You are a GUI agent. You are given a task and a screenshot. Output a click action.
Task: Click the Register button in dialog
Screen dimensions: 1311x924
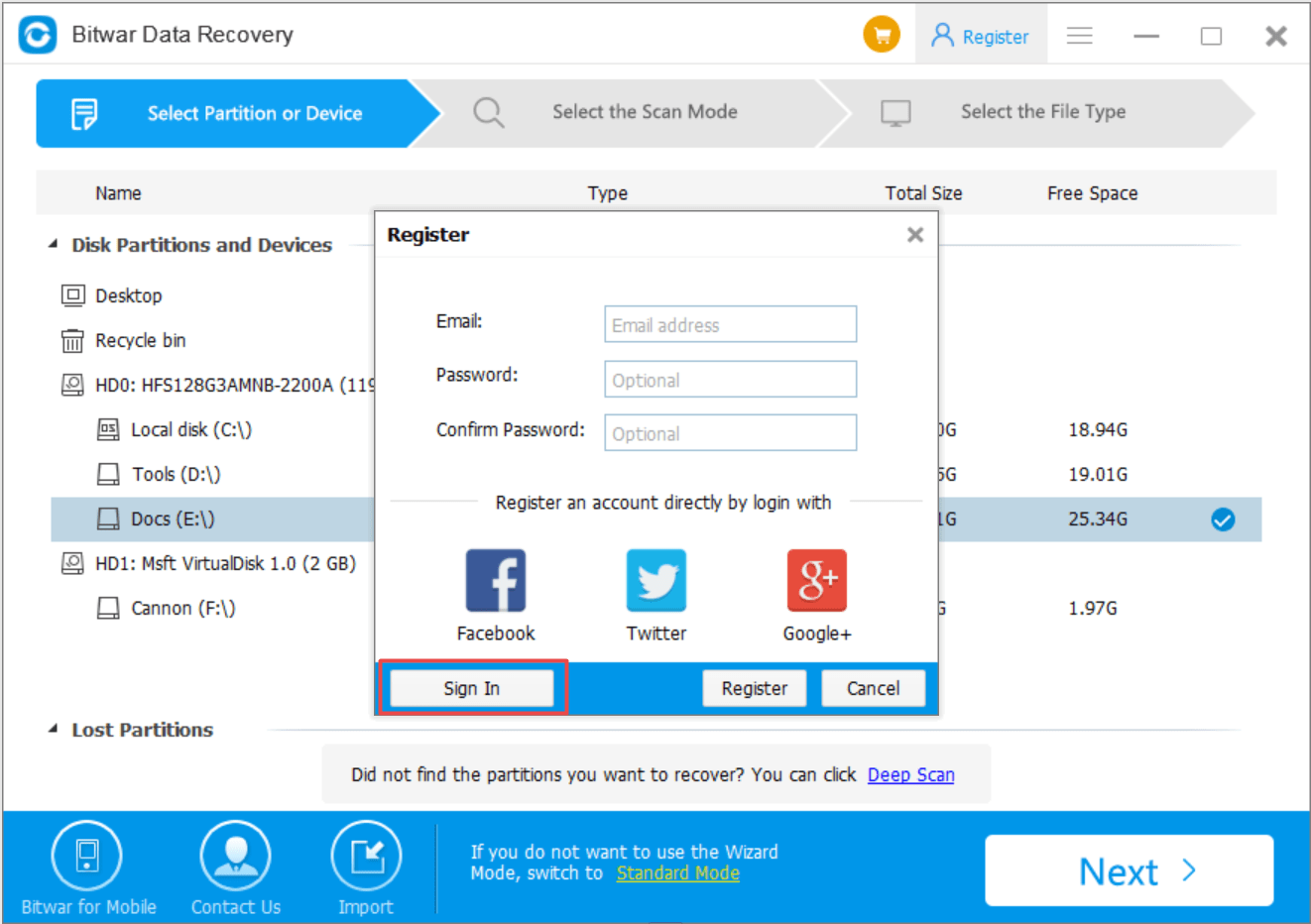755,688
